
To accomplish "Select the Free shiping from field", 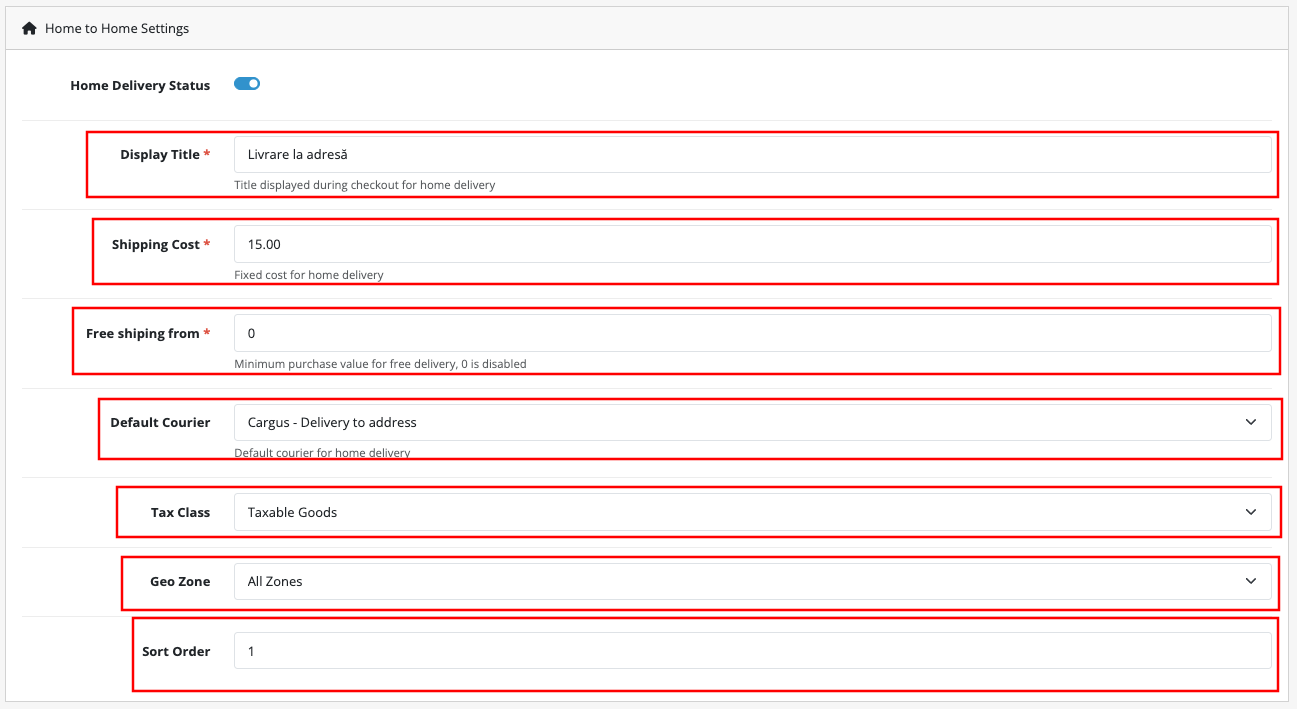I will 753,333.
